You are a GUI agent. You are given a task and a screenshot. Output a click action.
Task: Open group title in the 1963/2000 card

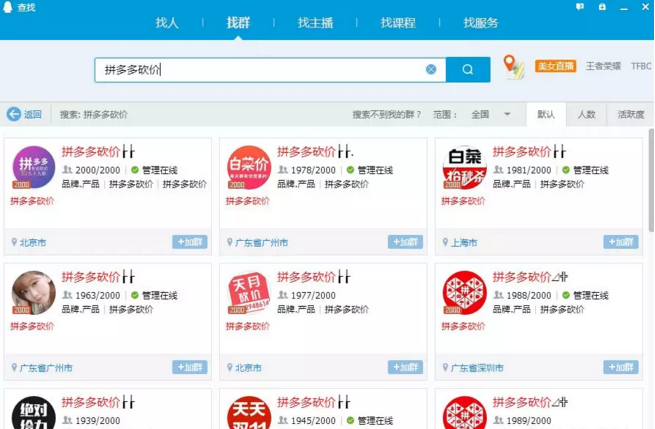[x=98, y=277]
